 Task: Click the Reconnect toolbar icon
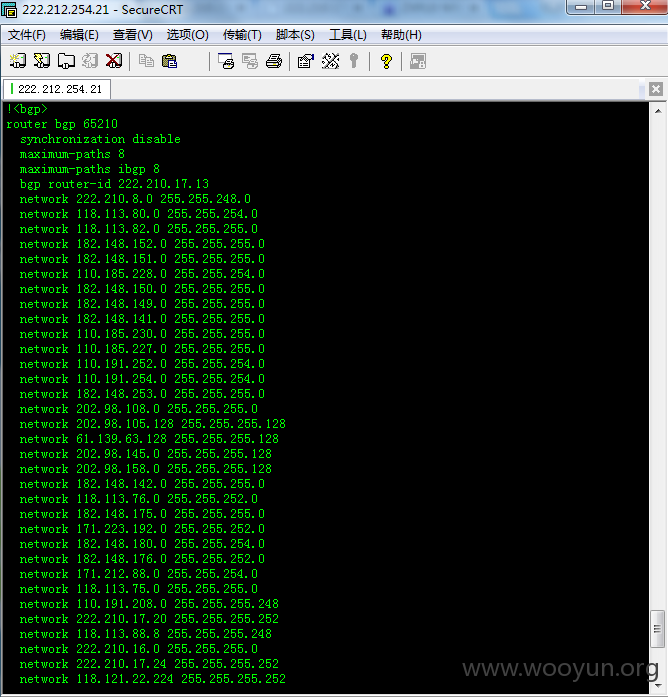[x=90, y=61]
